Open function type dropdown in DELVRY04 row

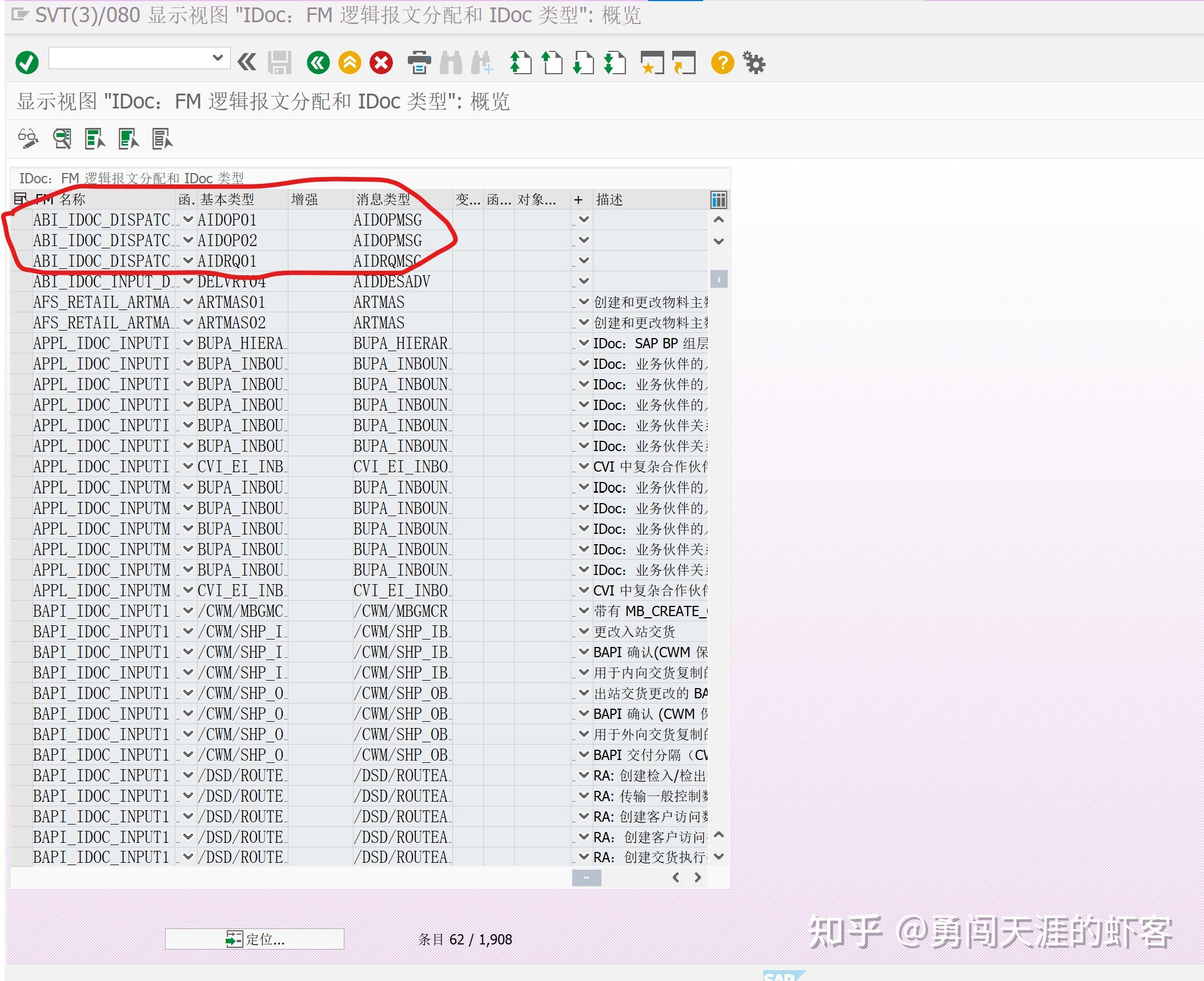point(188,281)
